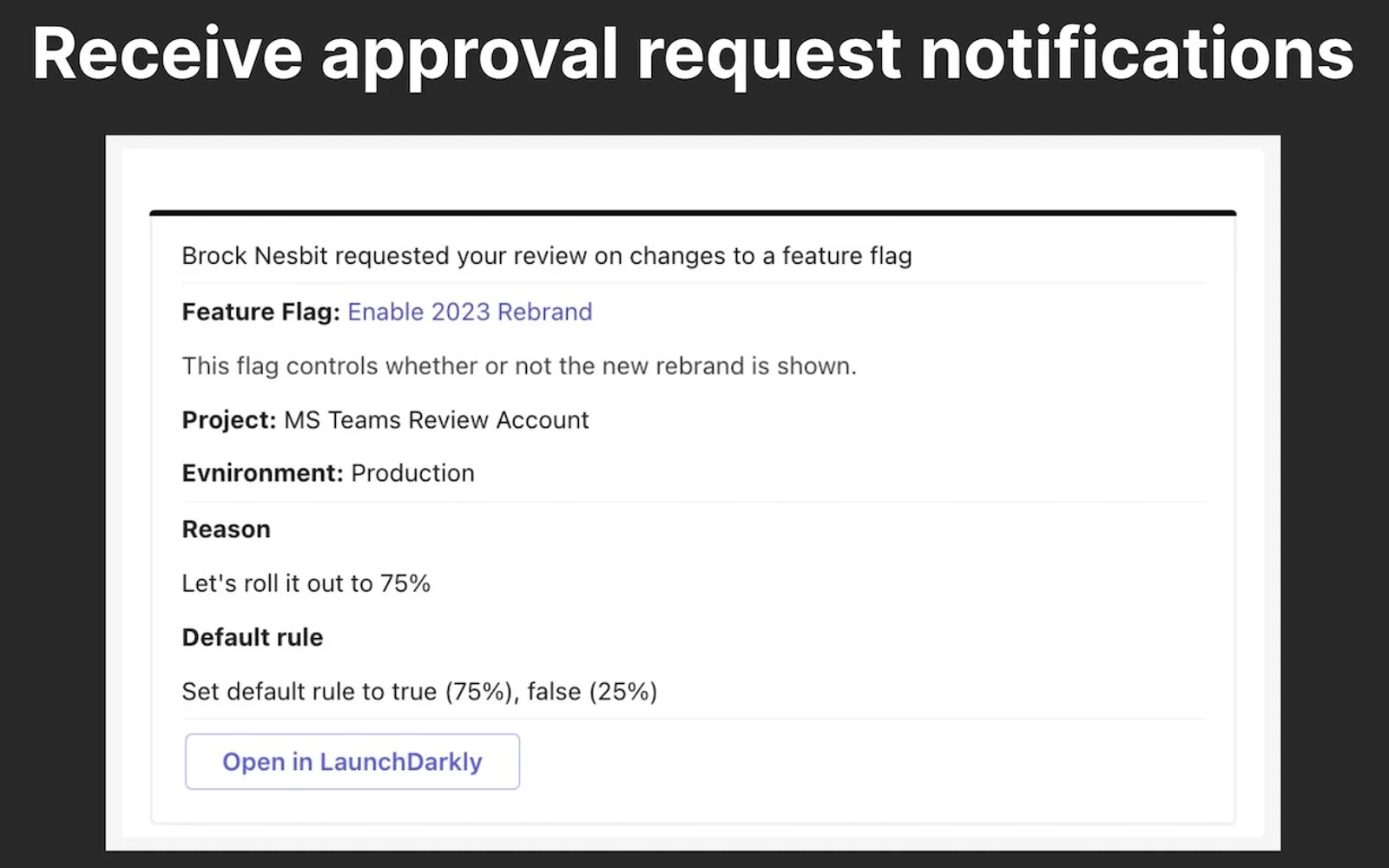Select the Default rule heading
The width and height of the screenshot is (1389, 868).
point(253,637)
